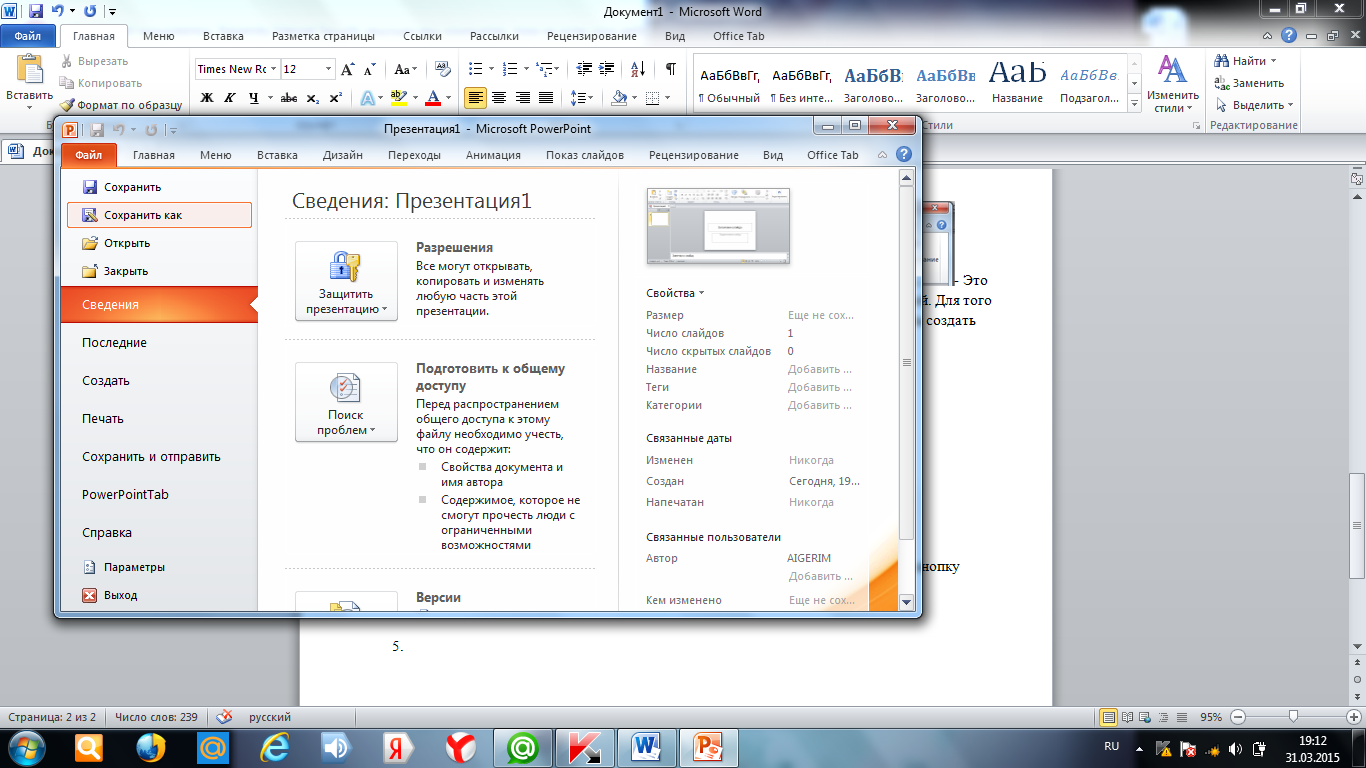The height and width of the screenshot is (768, 1366).
Task: Click Заменить in Word ribbon
Action: (x=1250, y=83)
